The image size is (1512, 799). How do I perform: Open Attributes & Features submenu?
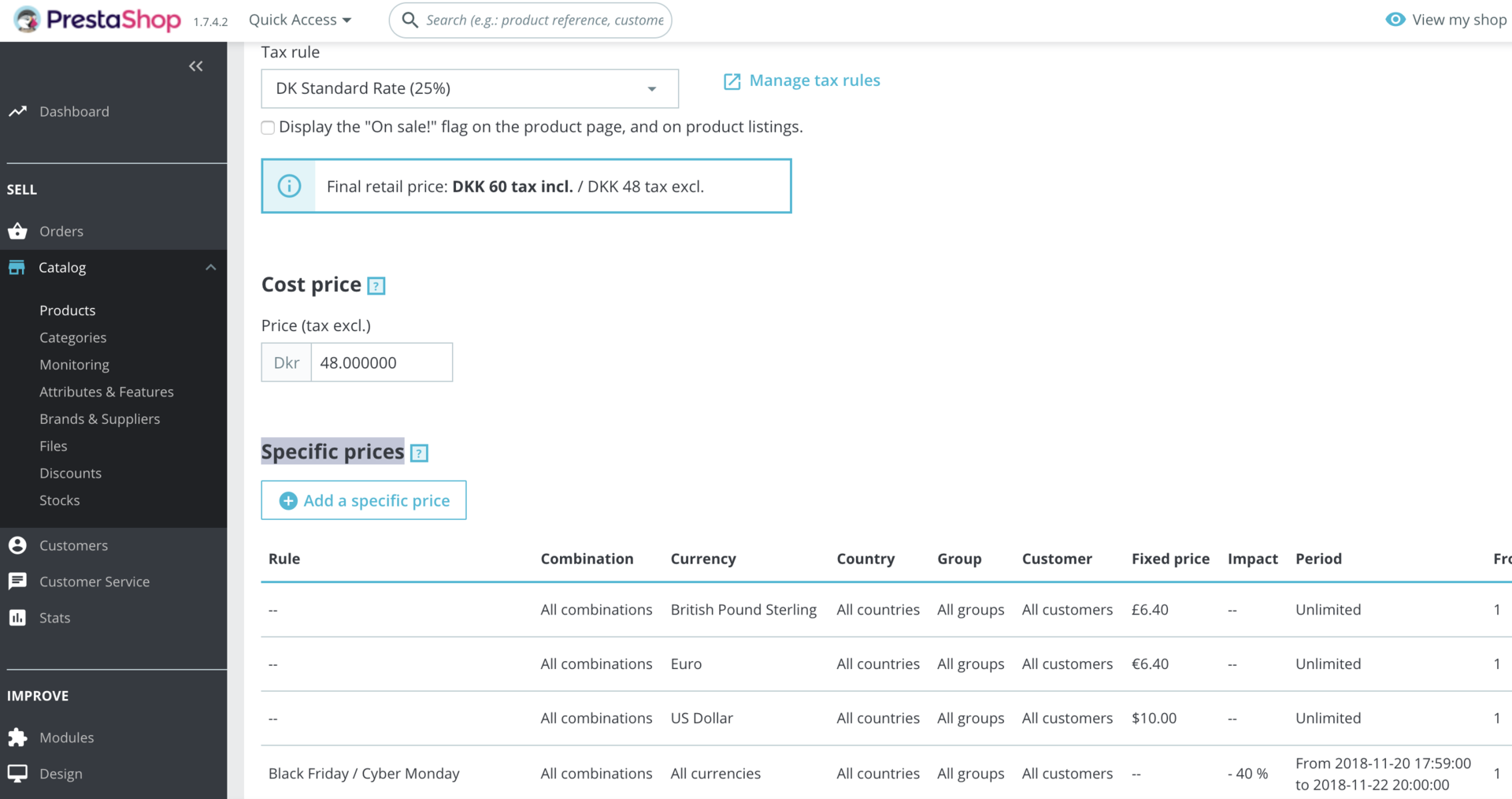coord(106,392)
